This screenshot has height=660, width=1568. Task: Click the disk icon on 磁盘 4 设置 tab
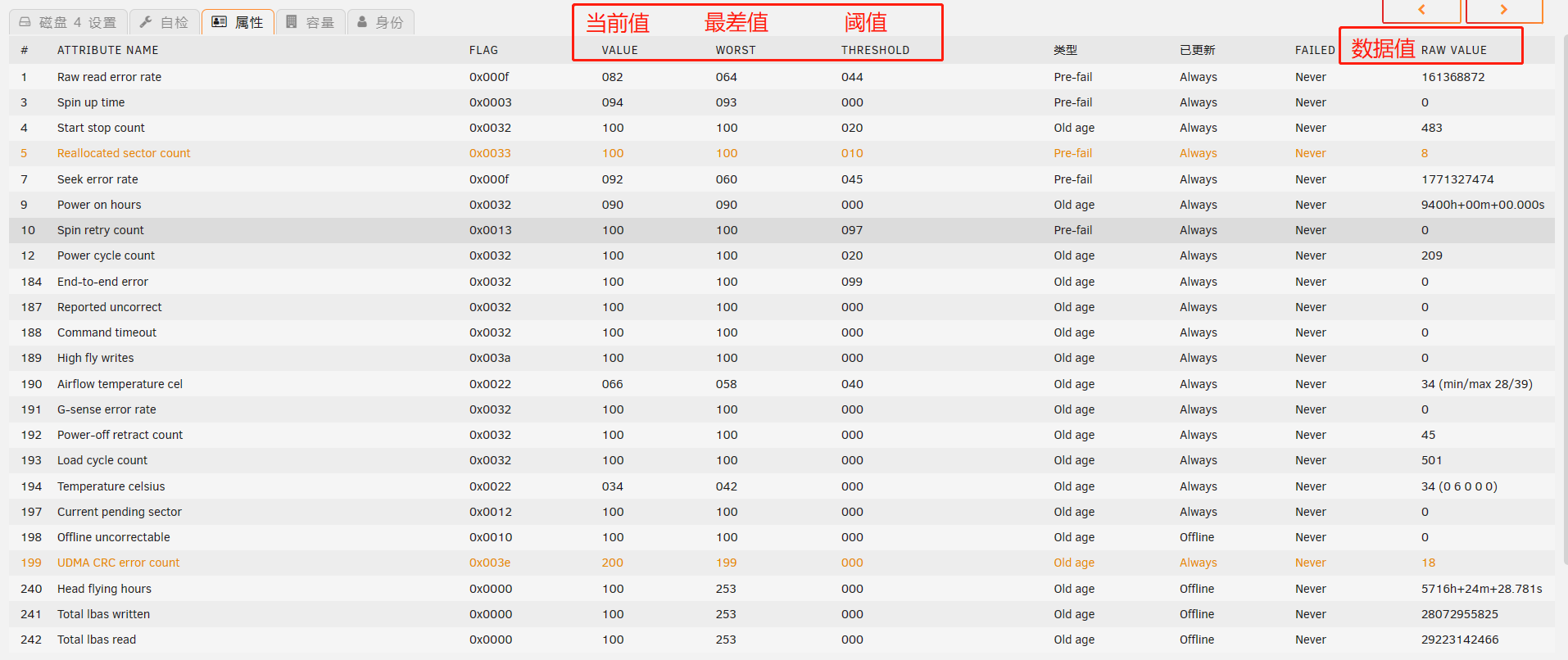pos(25,22)
